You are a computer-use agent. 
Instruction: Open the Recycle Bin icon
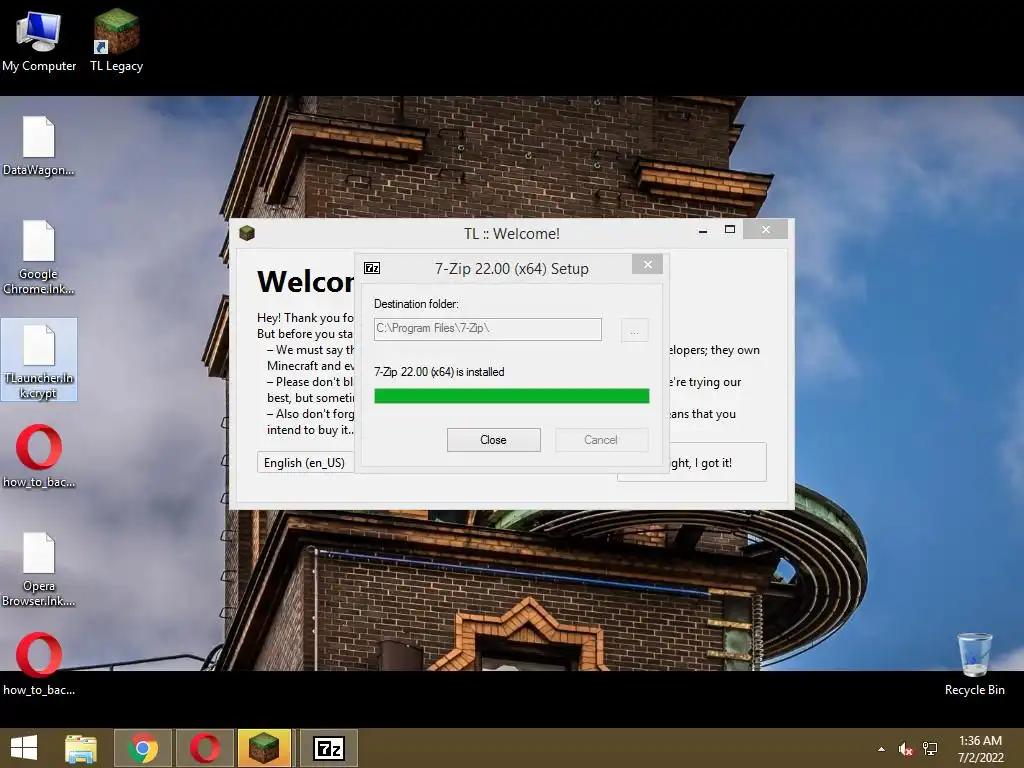(x=974, y=664)
